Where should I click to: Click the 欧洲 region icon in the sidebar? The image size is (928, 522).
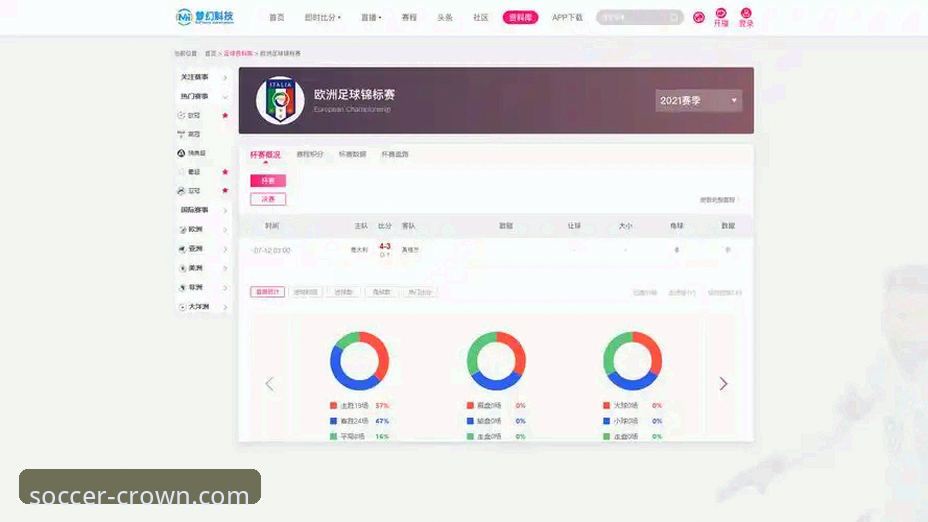(183, 230)
